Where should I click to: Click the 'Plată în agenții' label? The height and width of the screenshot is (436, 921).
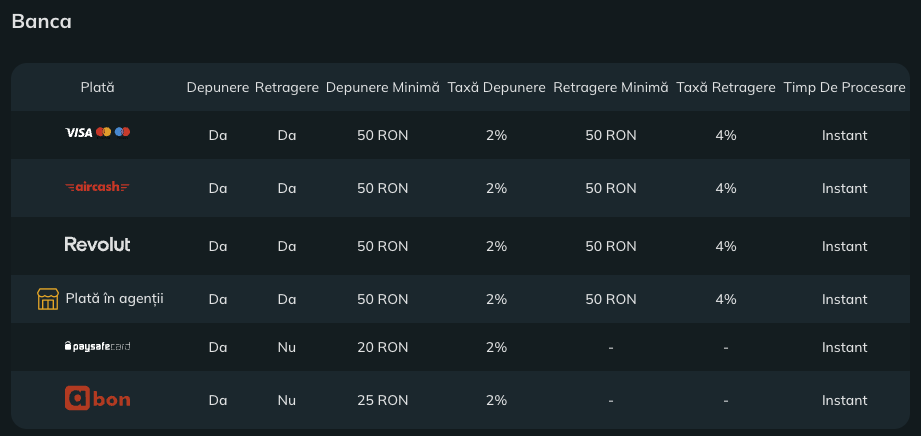click(115, 299)
